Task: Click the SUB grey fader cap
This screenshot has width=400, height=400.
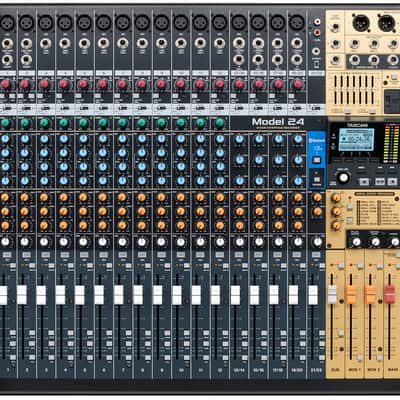Action: click(332, 295)
